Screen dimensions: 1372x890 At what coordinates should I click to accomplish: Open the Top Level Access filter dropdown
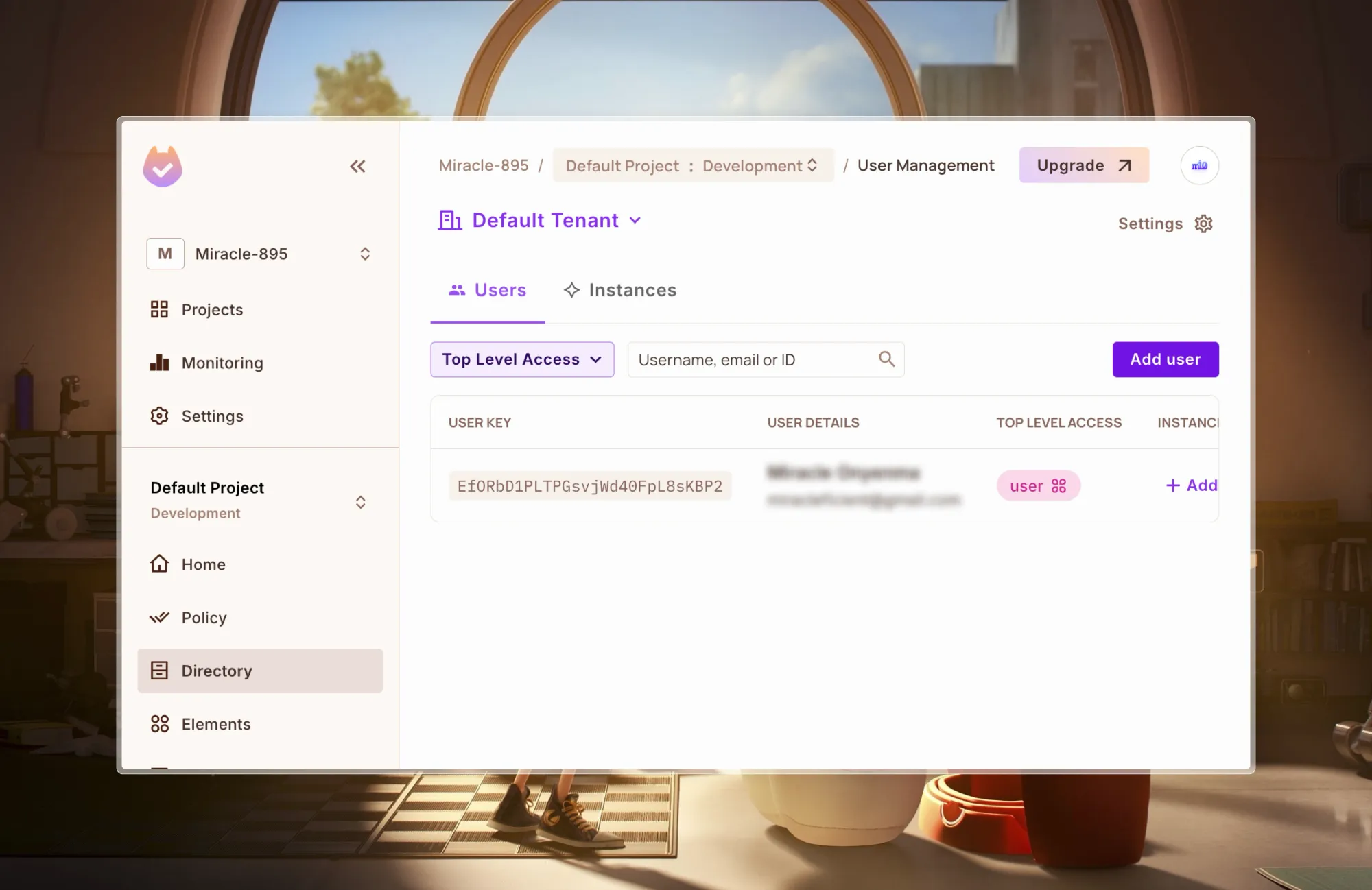click(x=521, y=359)
